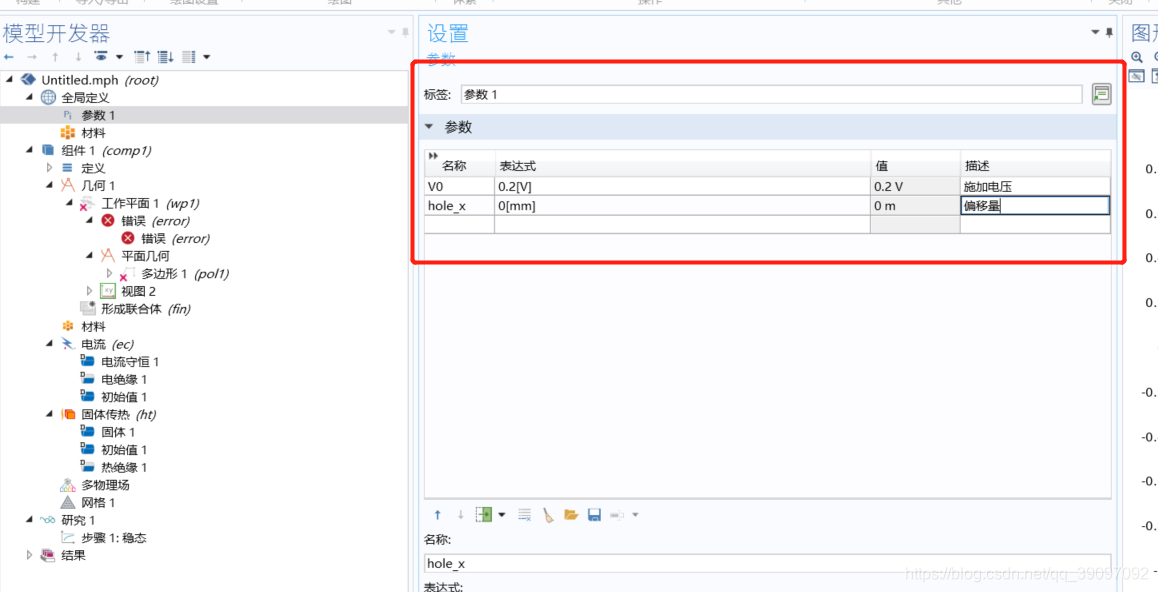Expand the 视图 2 node

89,292
